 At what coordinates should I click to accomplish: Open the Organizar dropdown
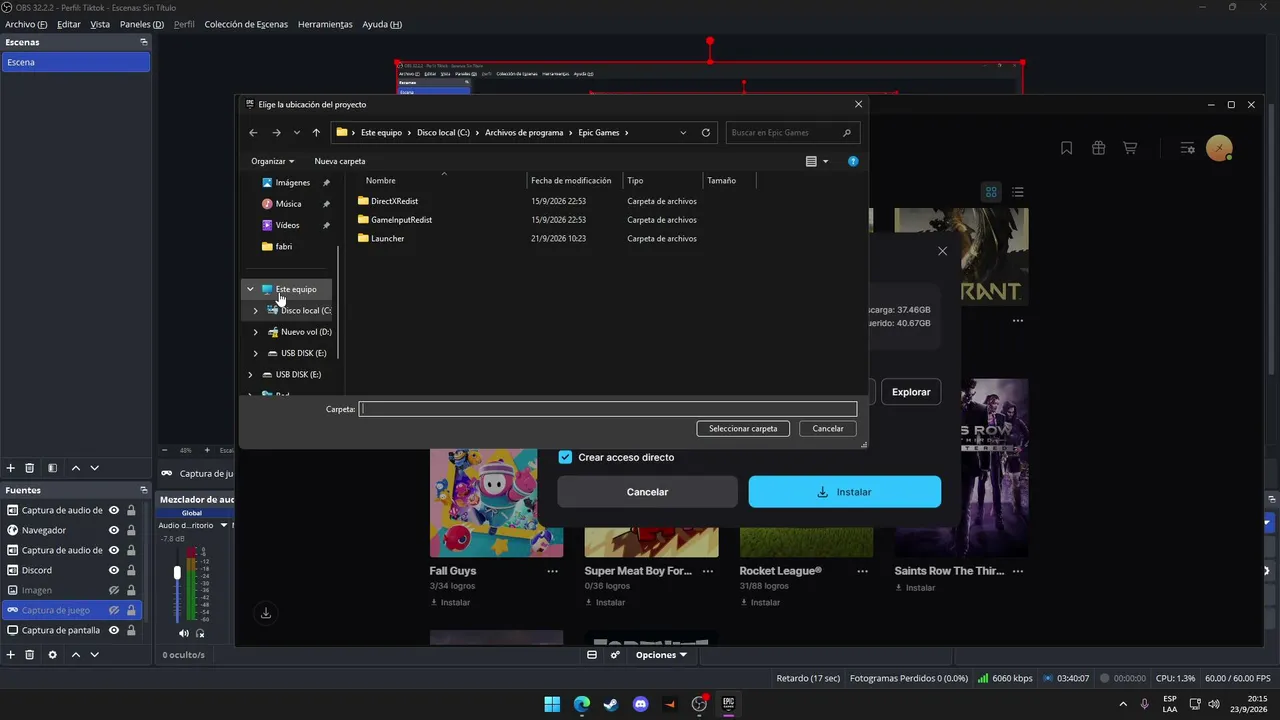point(272,161)
